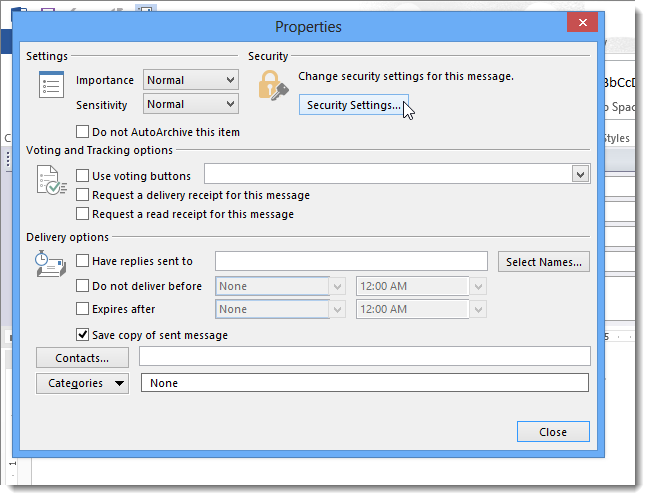Click the Importance label text
This screenshot has width=650, height=500.
105,80
